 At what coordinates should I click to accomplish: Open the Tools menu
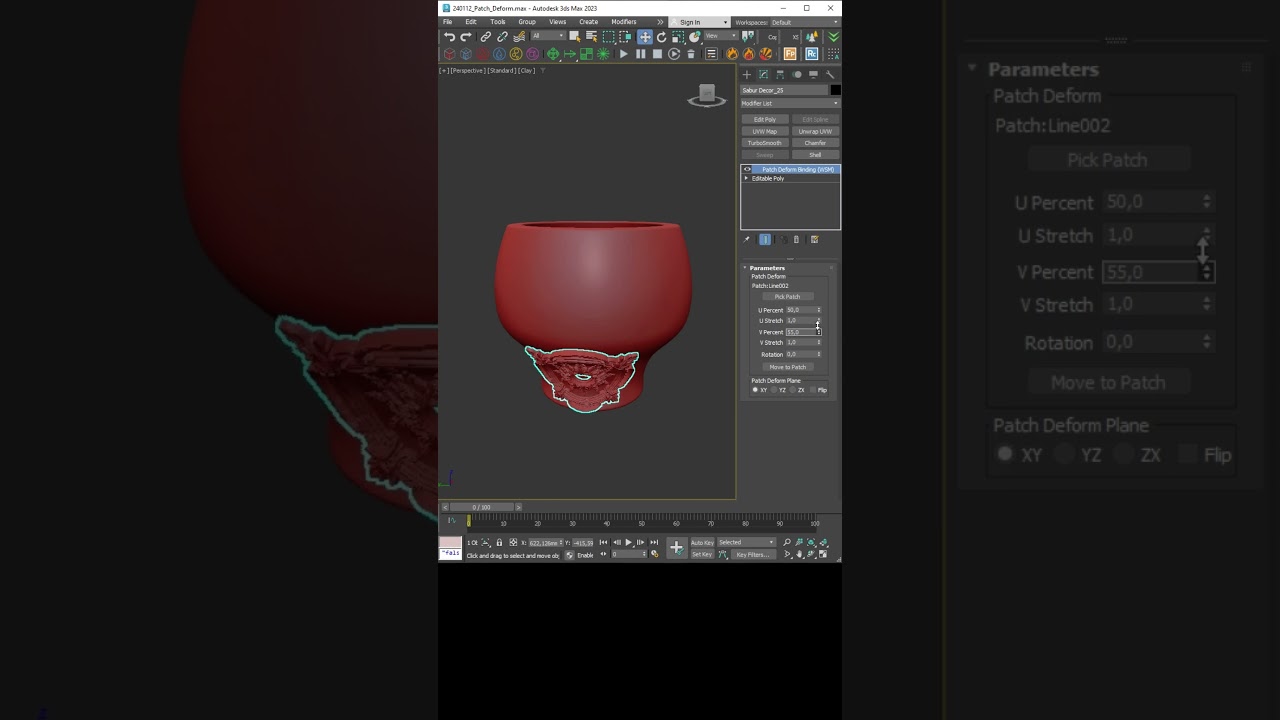pyautogui.click(x=497, y=22)
